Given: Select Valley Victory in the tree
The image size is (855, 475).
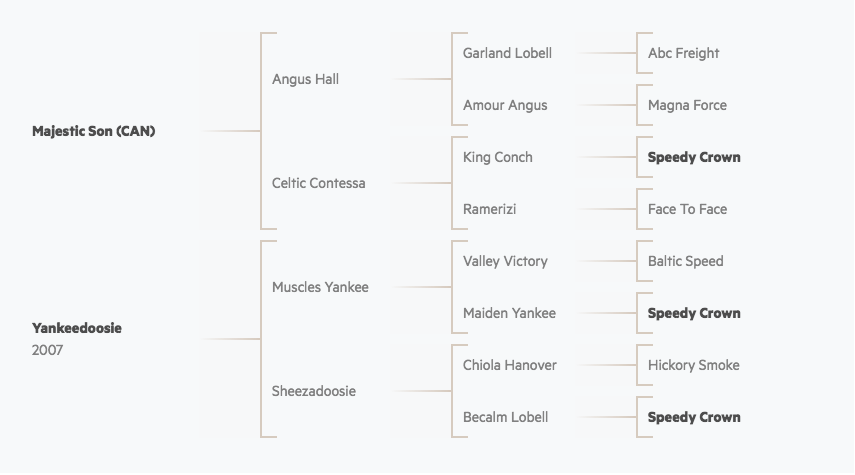Looking at the screenshot, I should (x=505, y=261).
